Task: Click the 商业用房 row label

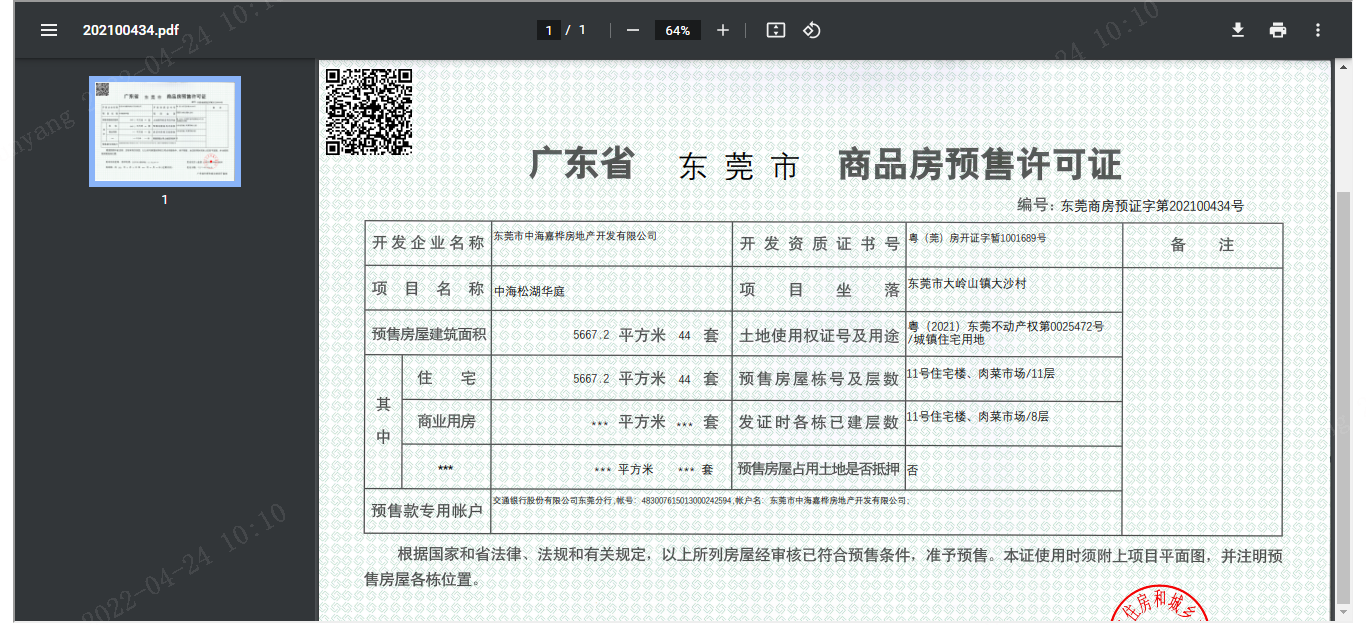Action: coord(446,422)
